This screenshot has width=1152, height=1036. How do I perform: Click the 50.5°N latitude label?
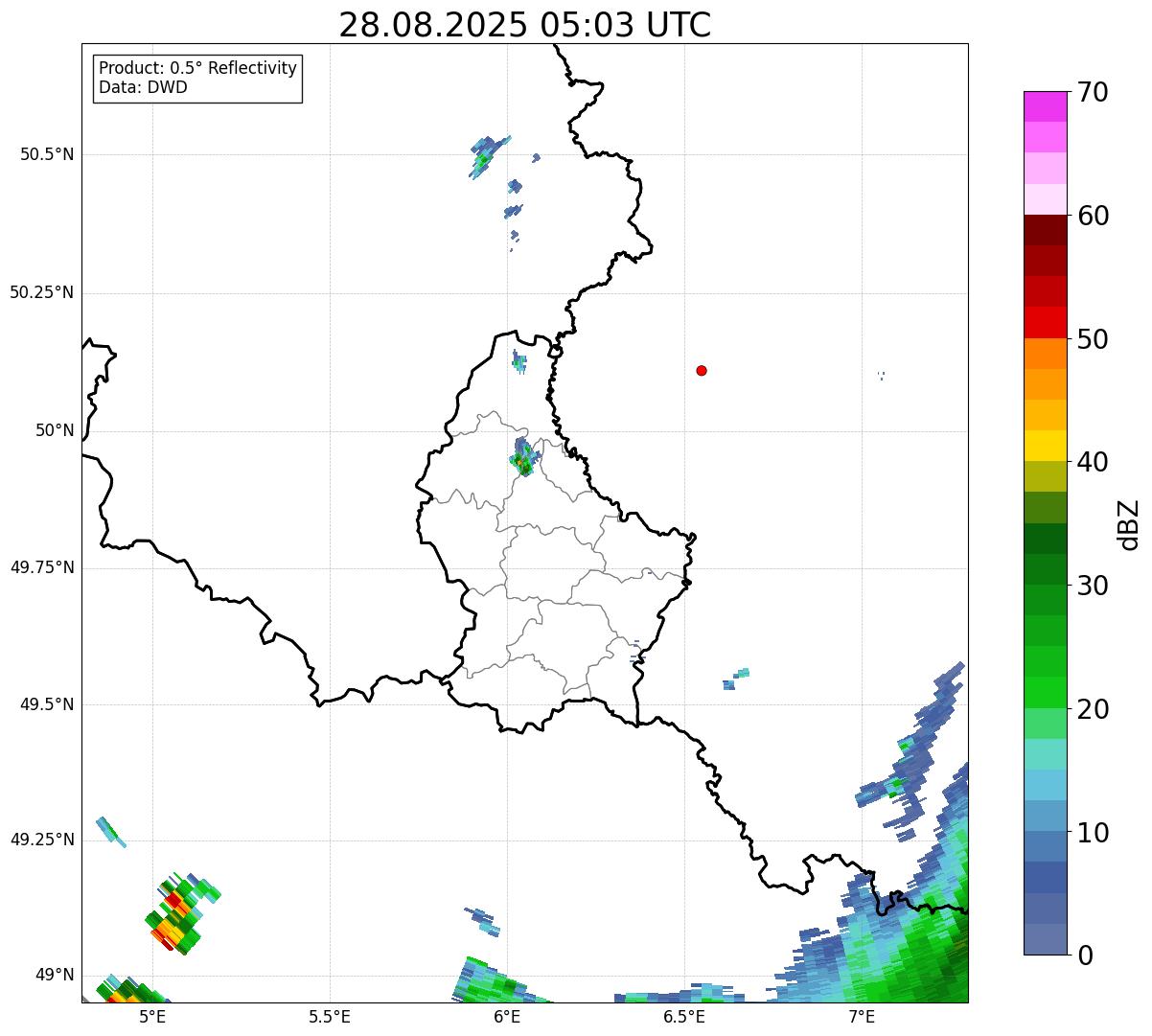pyautogui.click(x=47, y=154)
